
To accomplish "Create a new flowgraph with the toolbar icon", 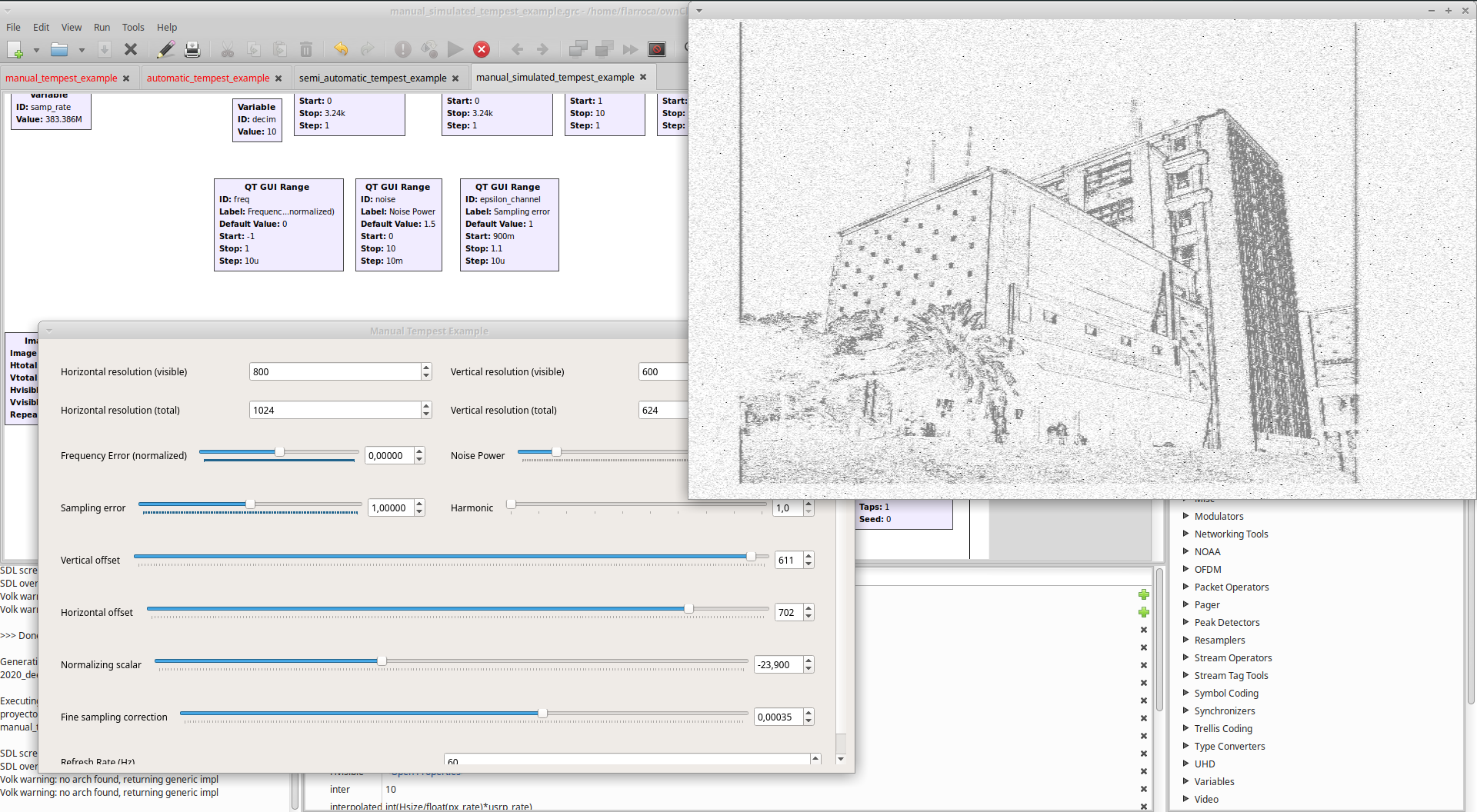I will coord(15,50).
